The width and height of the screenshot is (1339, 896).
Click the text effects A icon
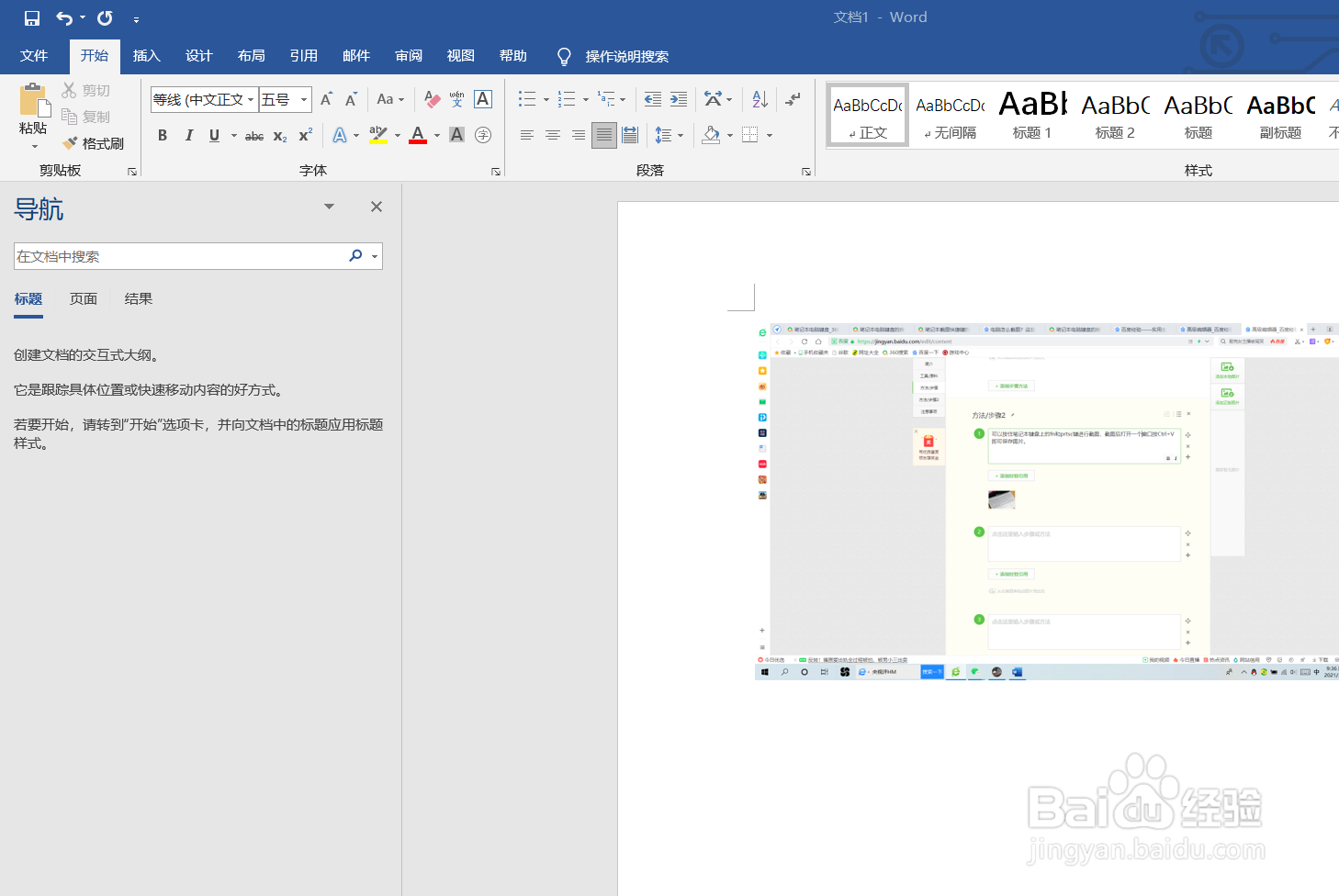click(x=340, y=135)
